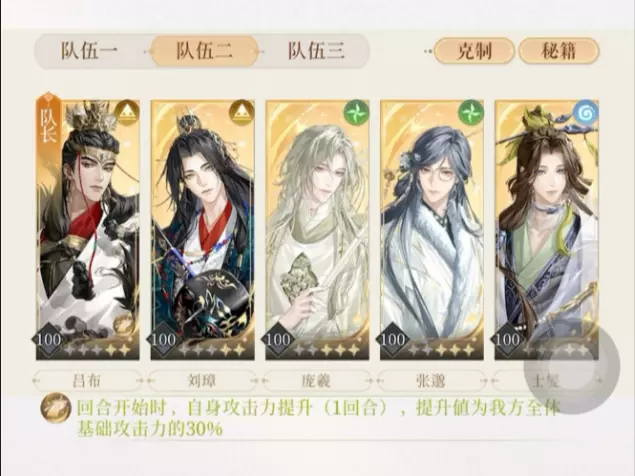635x476 pixels.
Task: Click the earth element icon on 吕布 card
Action: pos(127,112)
